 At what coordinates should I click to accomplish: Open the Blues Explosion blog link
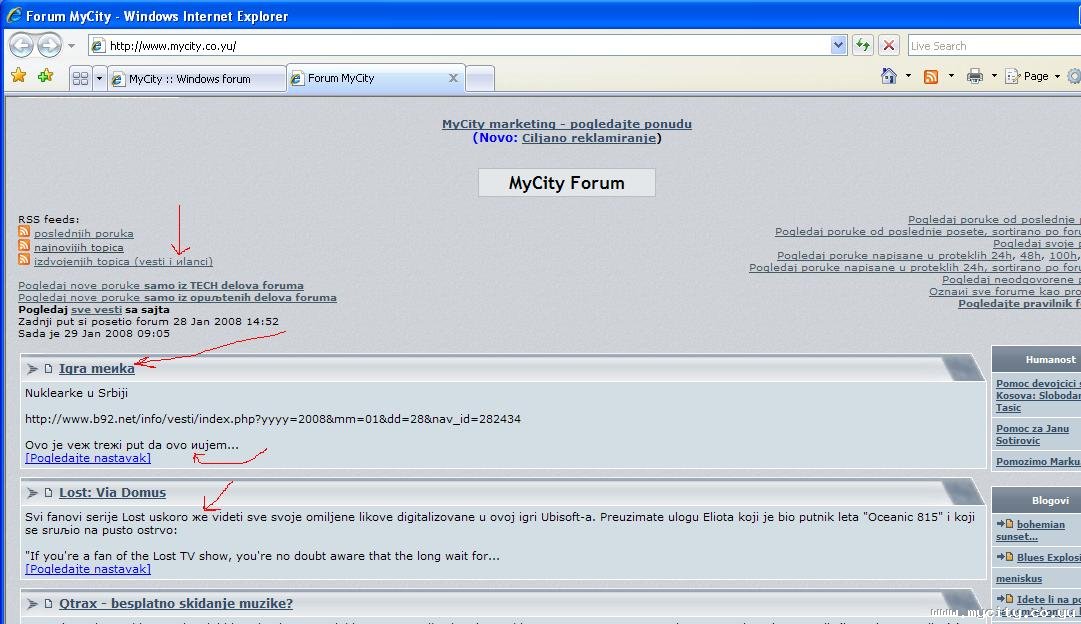pyautogui.click(x=1049, y=558)
